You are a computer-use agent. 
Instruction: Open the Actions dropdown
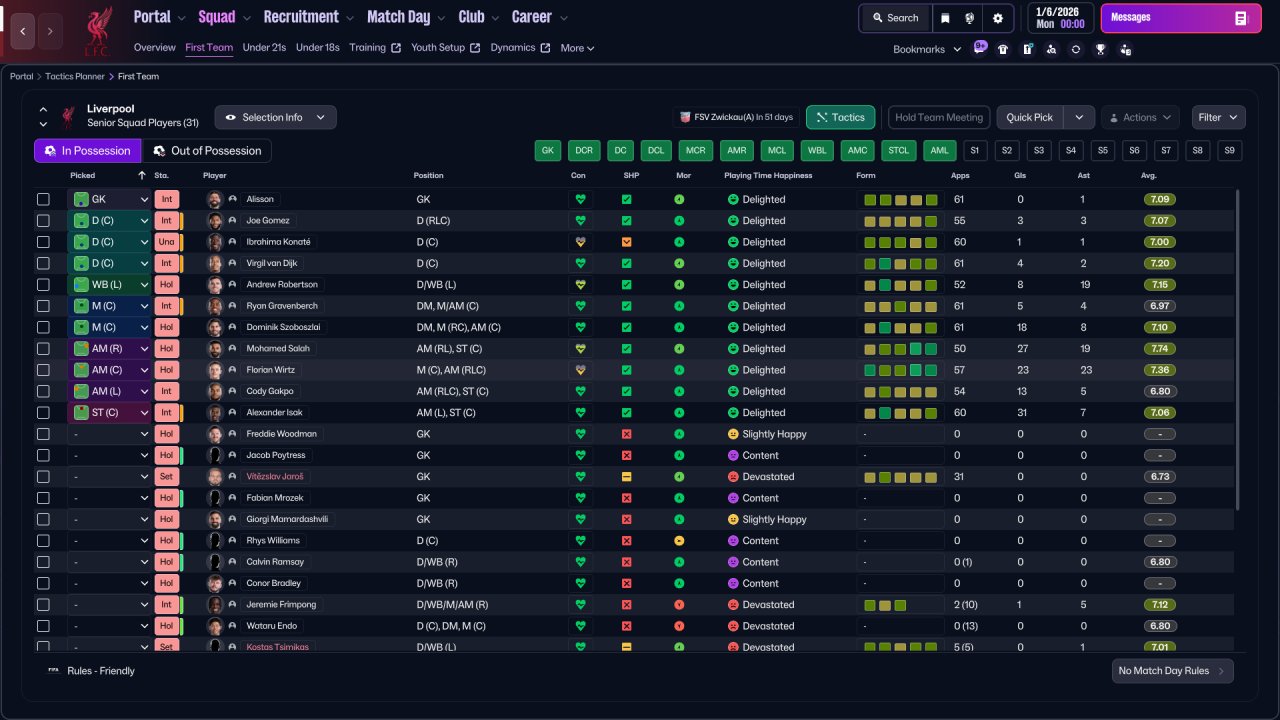pos(1140,117)
